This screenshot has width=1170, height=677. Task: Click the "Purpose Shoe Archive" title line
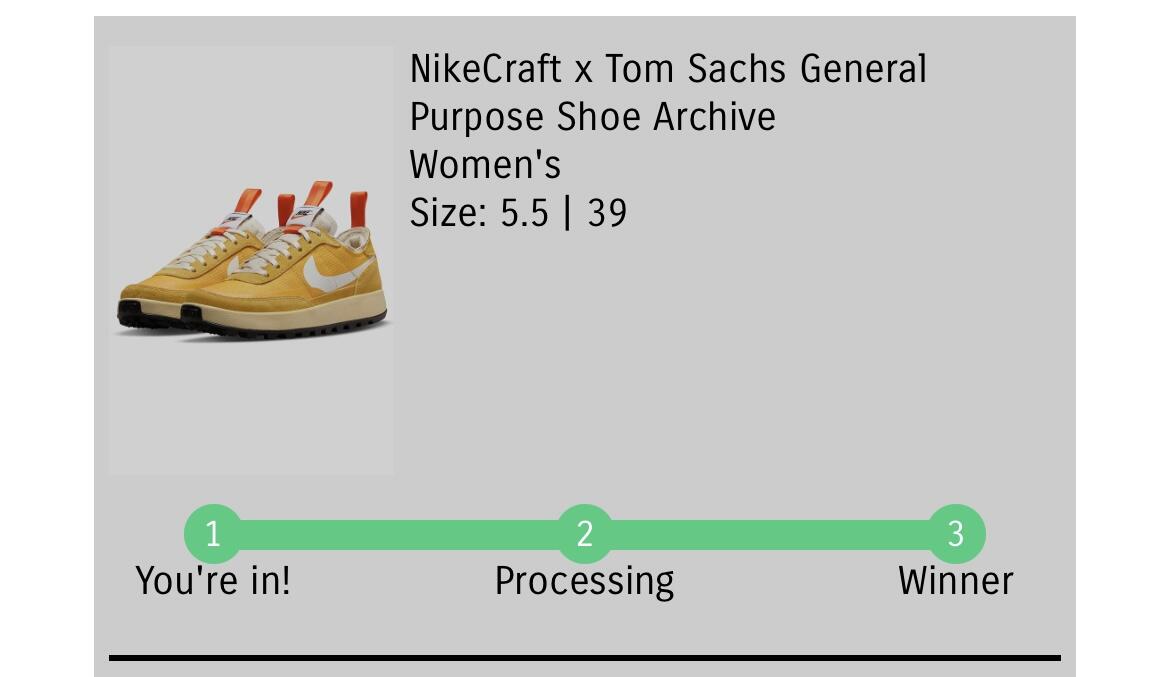click(593, 117)
